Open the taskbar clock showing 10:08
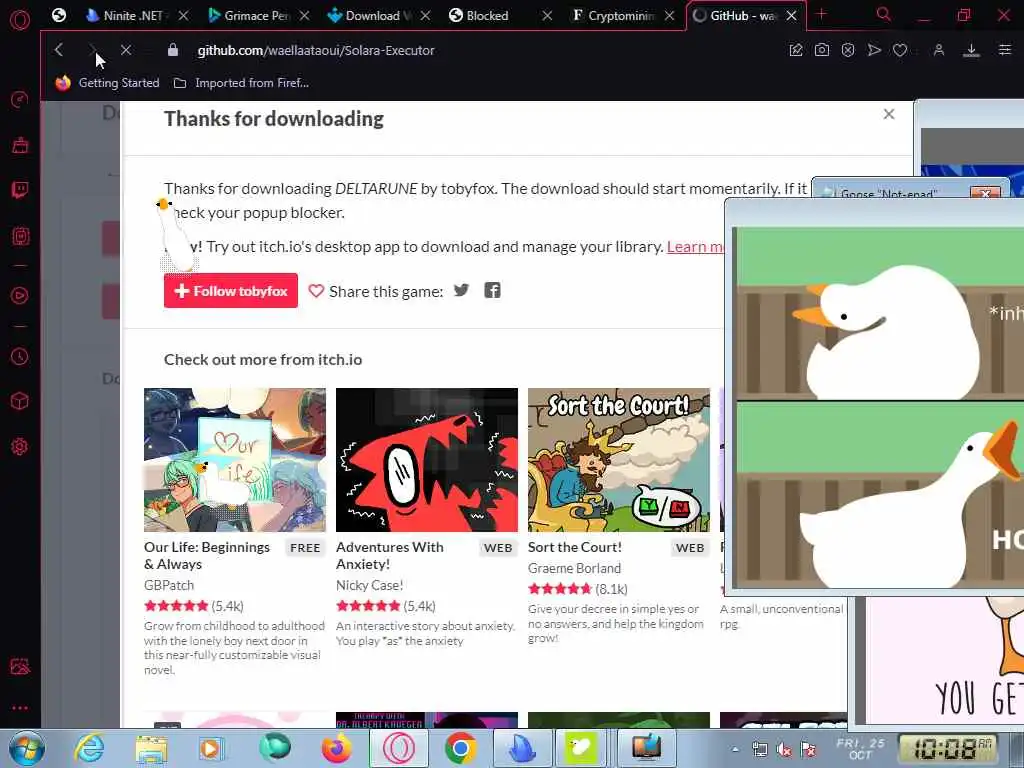The width and height of the screenshot is (1024, 768). (x=946, y=748)
